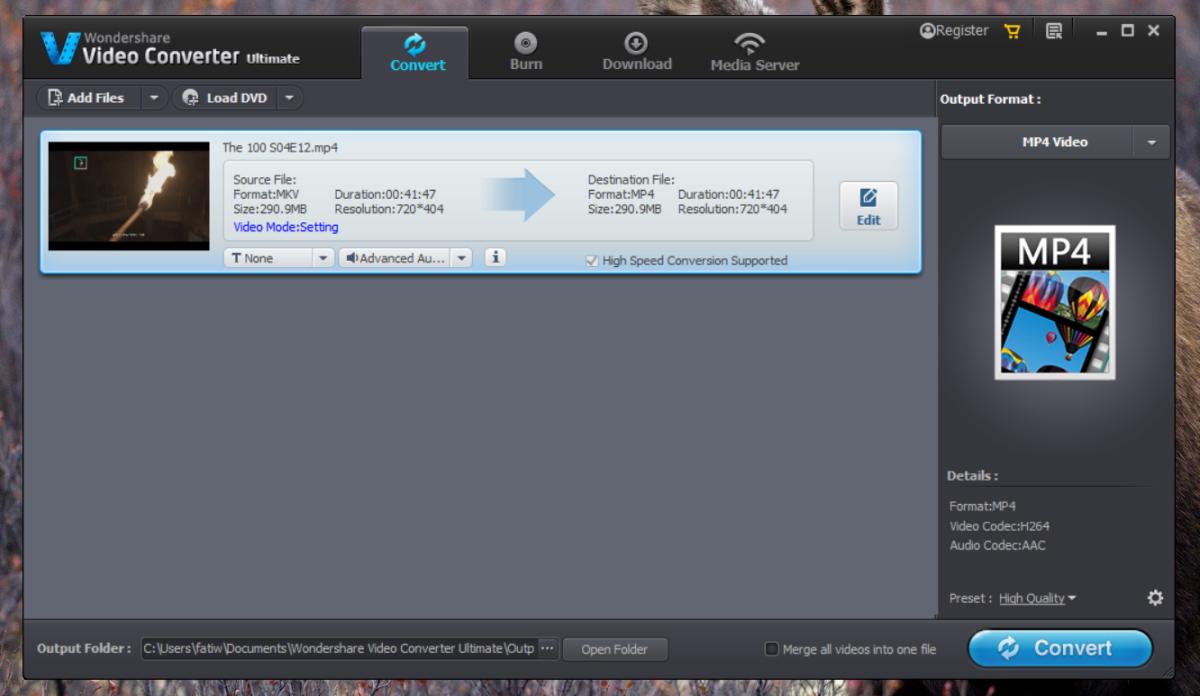Click the Output Folder path field

[339, 648]
